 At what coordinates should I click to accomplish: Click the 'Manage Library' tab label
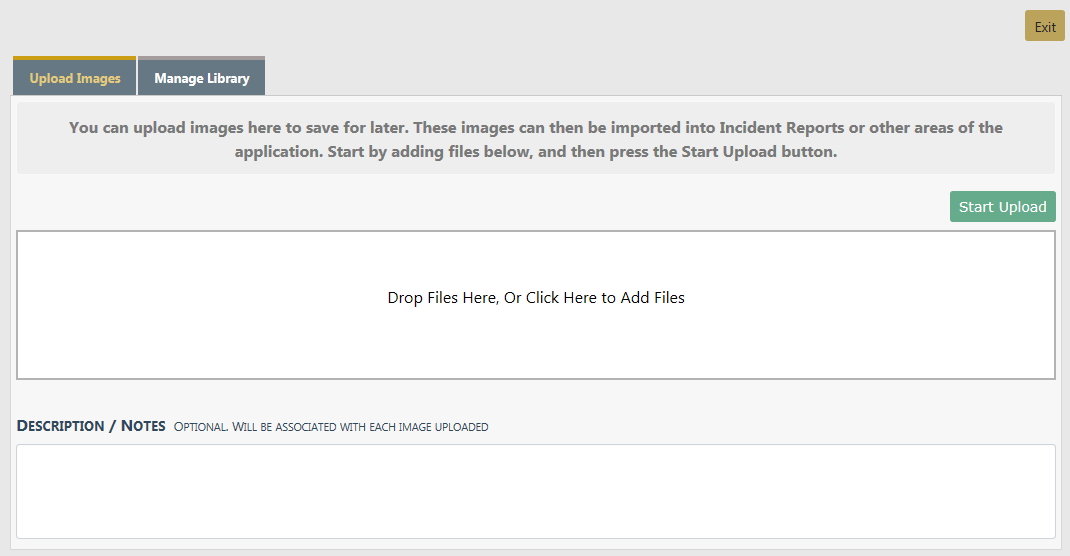tap(201, 78)
